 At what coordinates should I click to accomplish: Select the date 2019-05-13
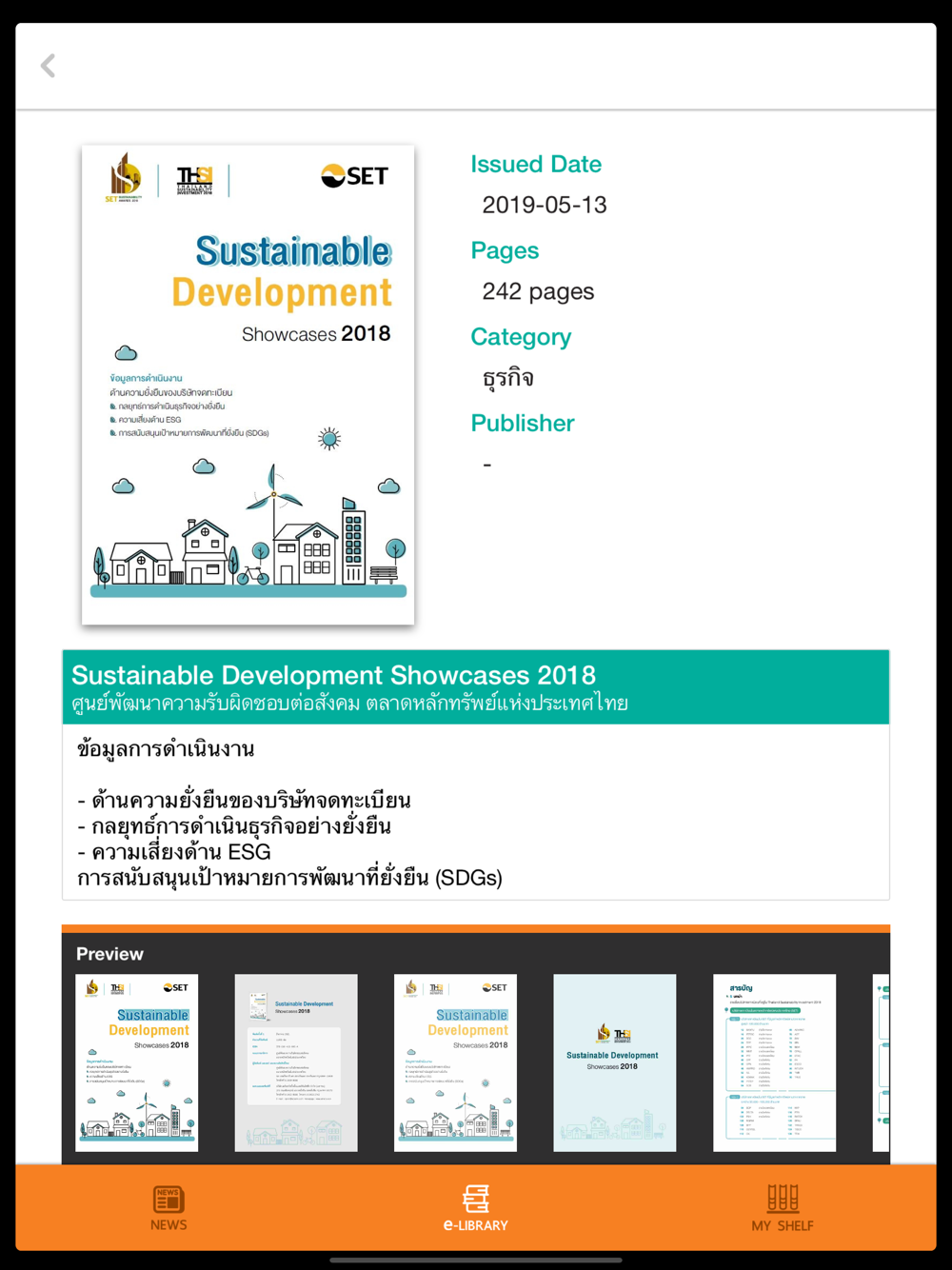pos(545,205)
